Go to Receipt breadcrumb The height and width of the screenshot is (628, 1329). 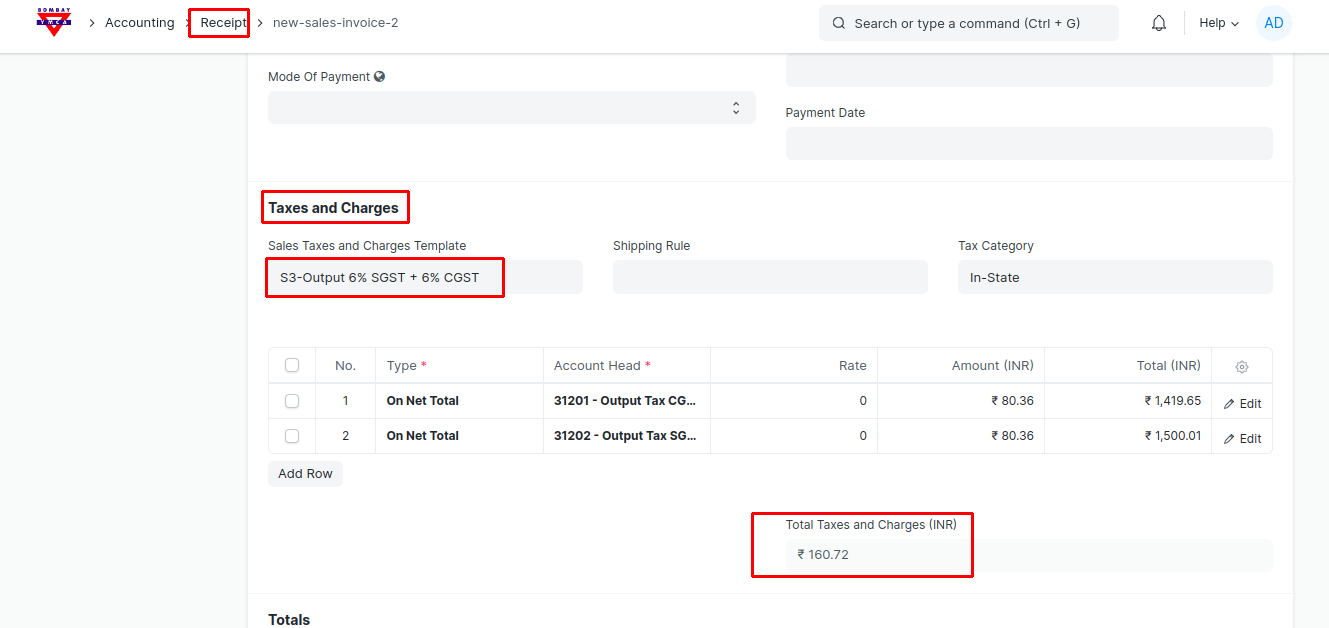tap(222, 23)
